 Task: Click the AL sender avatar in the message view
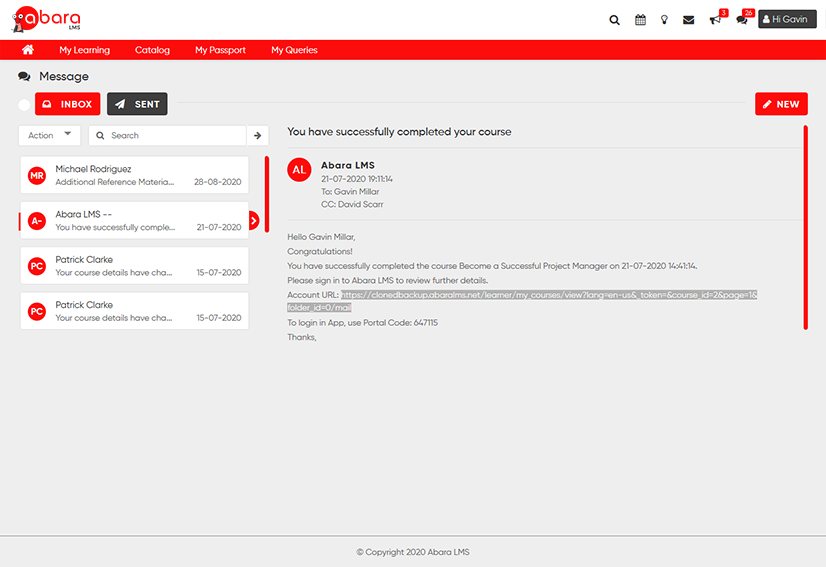point(299,170)
